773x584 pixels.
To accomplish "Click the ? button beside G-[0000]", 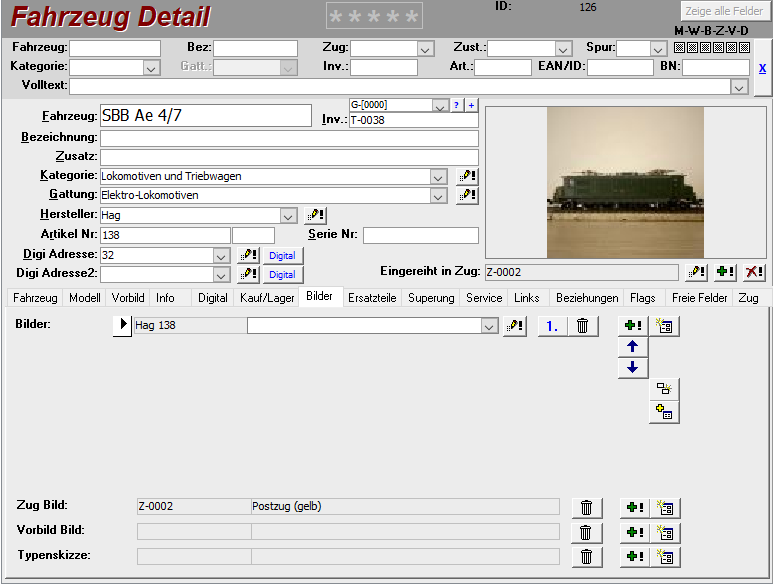I will pyautogui.click(x=456, y=105).
